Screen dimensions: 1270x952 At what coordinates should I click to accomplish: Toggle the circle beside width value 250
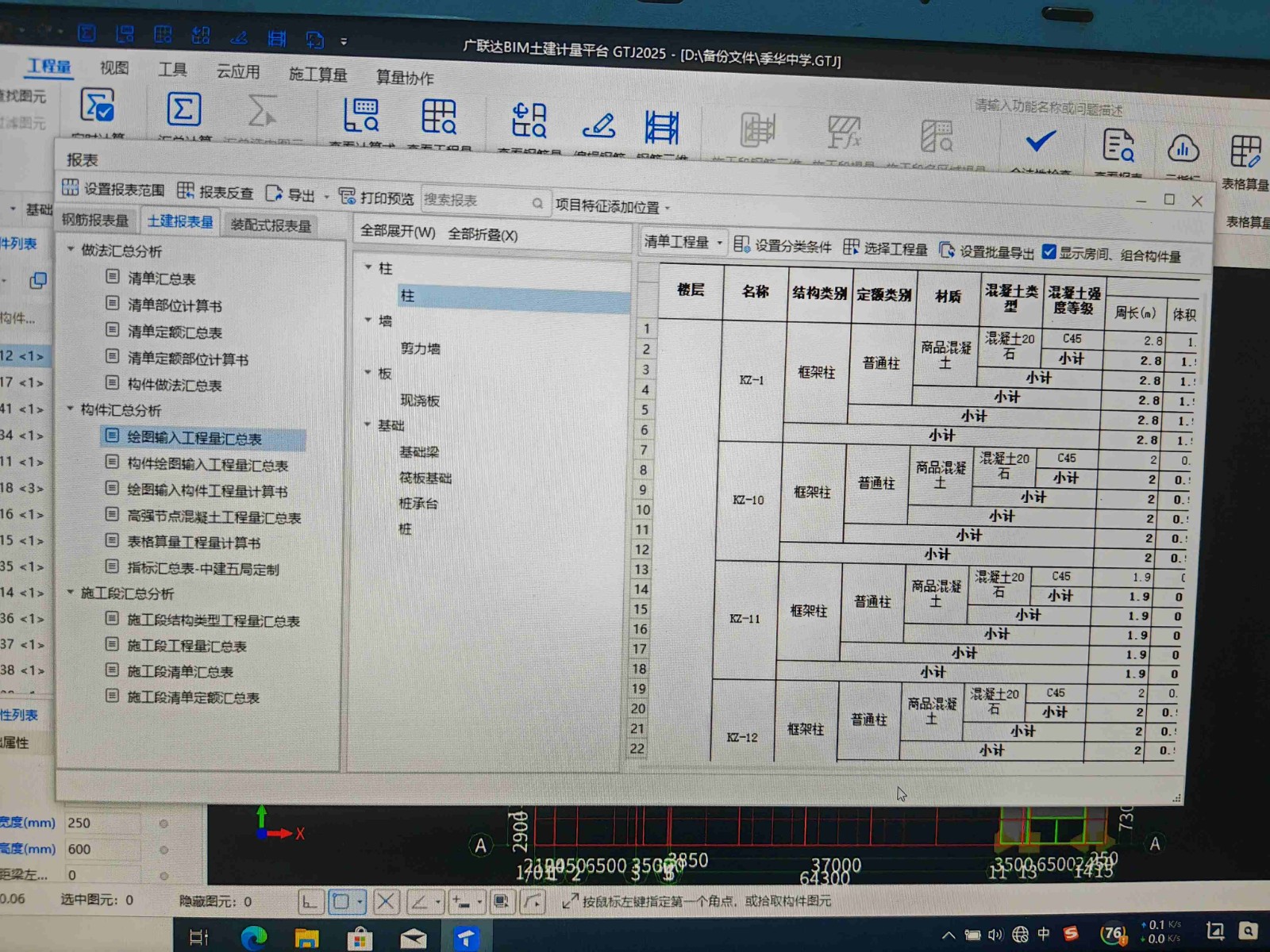pos(164,823)
